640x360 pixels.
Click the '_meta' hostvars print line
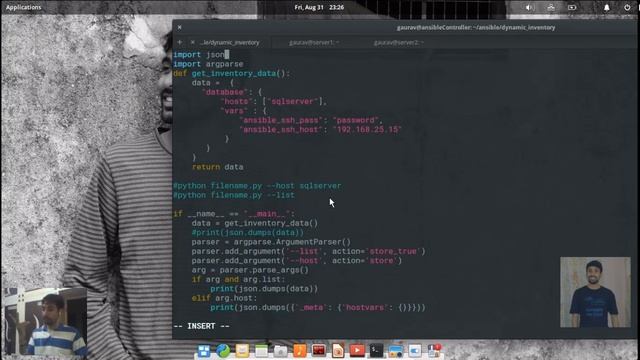(318, 308)
